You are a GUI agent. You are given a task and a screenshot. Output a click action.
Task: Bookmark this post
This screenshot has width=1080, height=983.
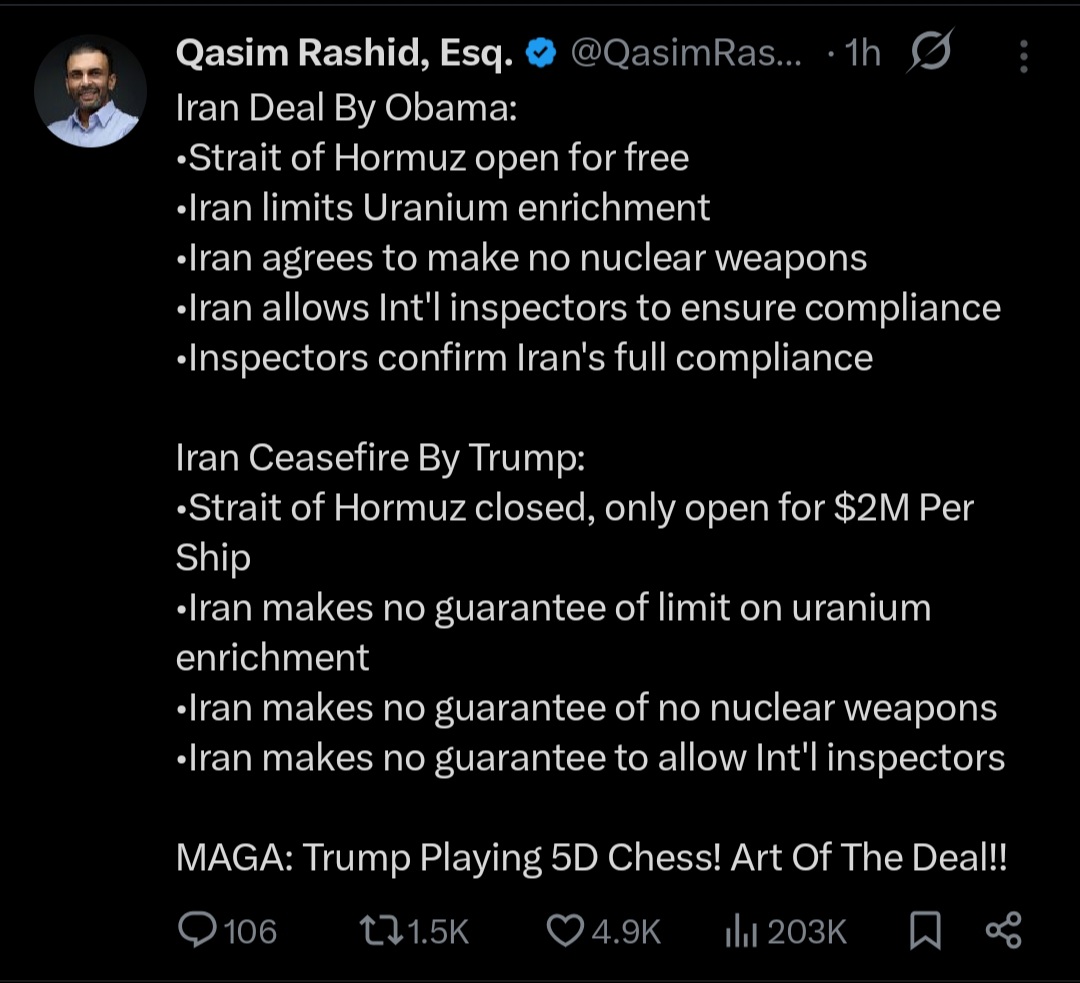click(x=925, y=932)
